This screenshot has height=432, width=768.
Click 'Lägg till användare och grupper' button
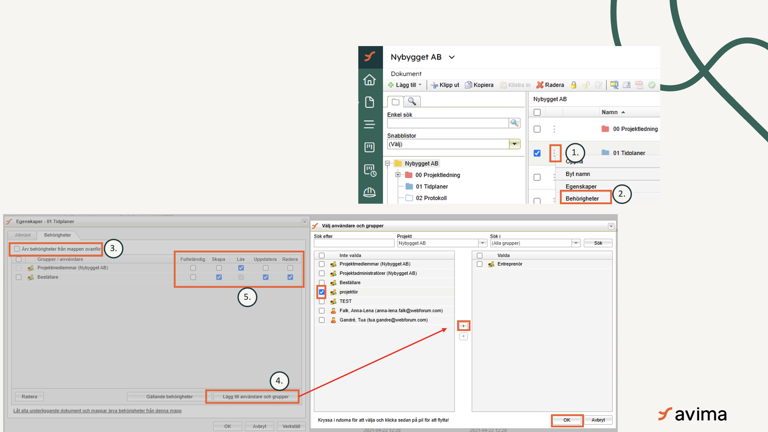pyautogui.click(x=254, y=397)
